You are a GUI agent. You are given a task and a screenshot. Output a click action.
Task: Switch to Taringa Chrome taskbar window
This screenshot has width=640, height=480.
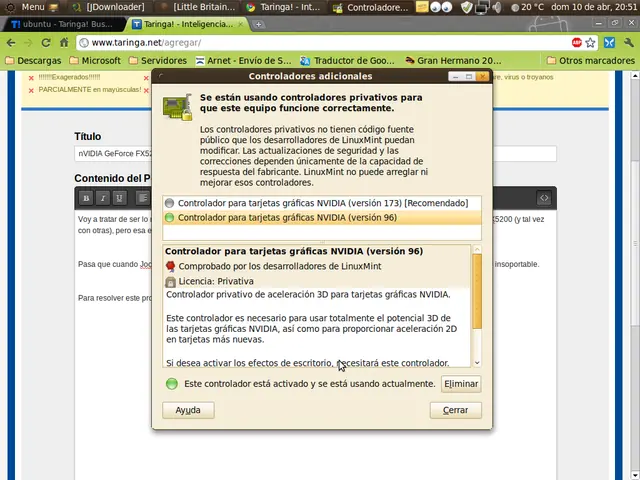284,7
